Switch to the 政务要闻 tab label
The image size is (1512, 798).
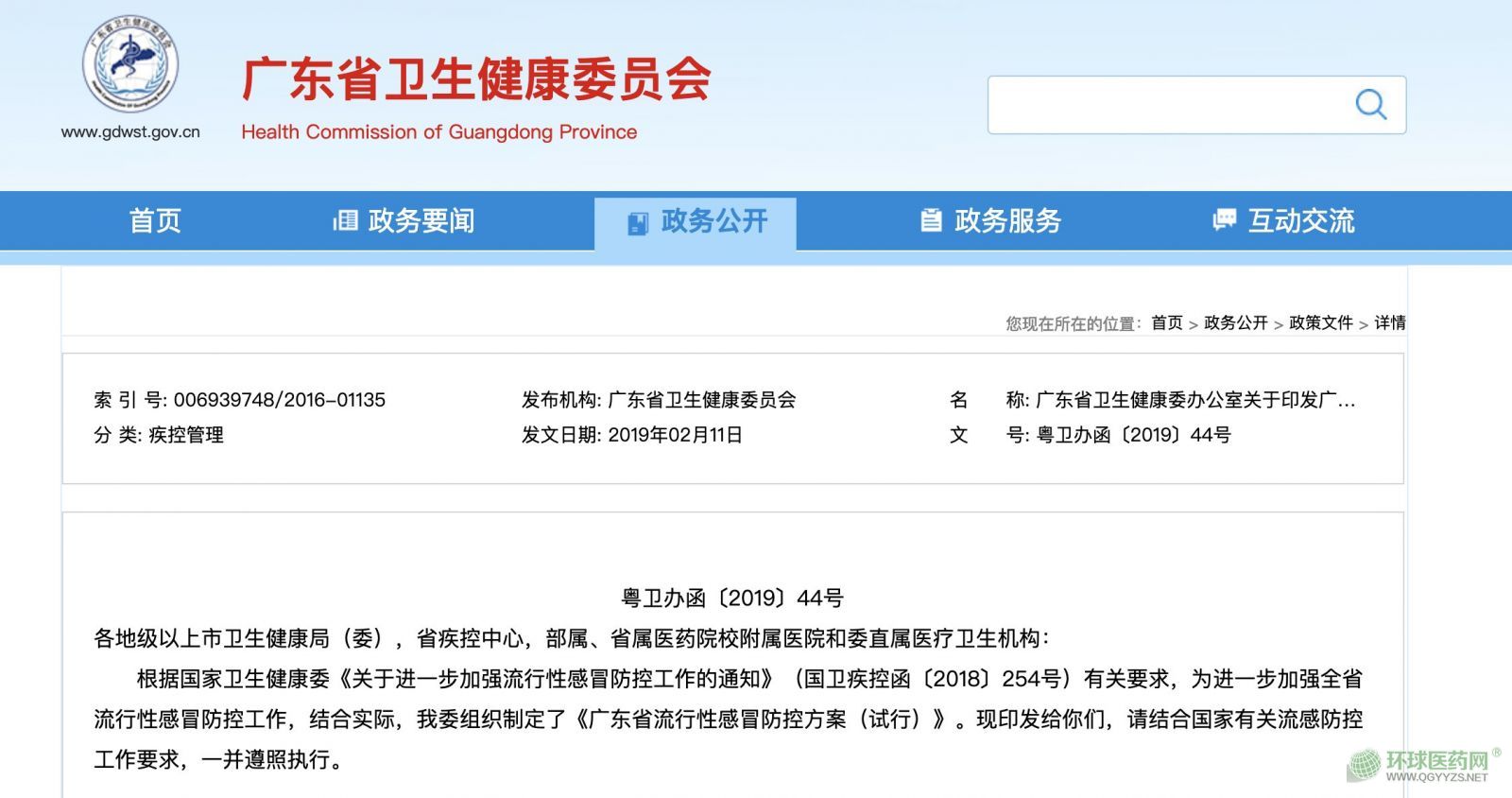tap(421, 220)
